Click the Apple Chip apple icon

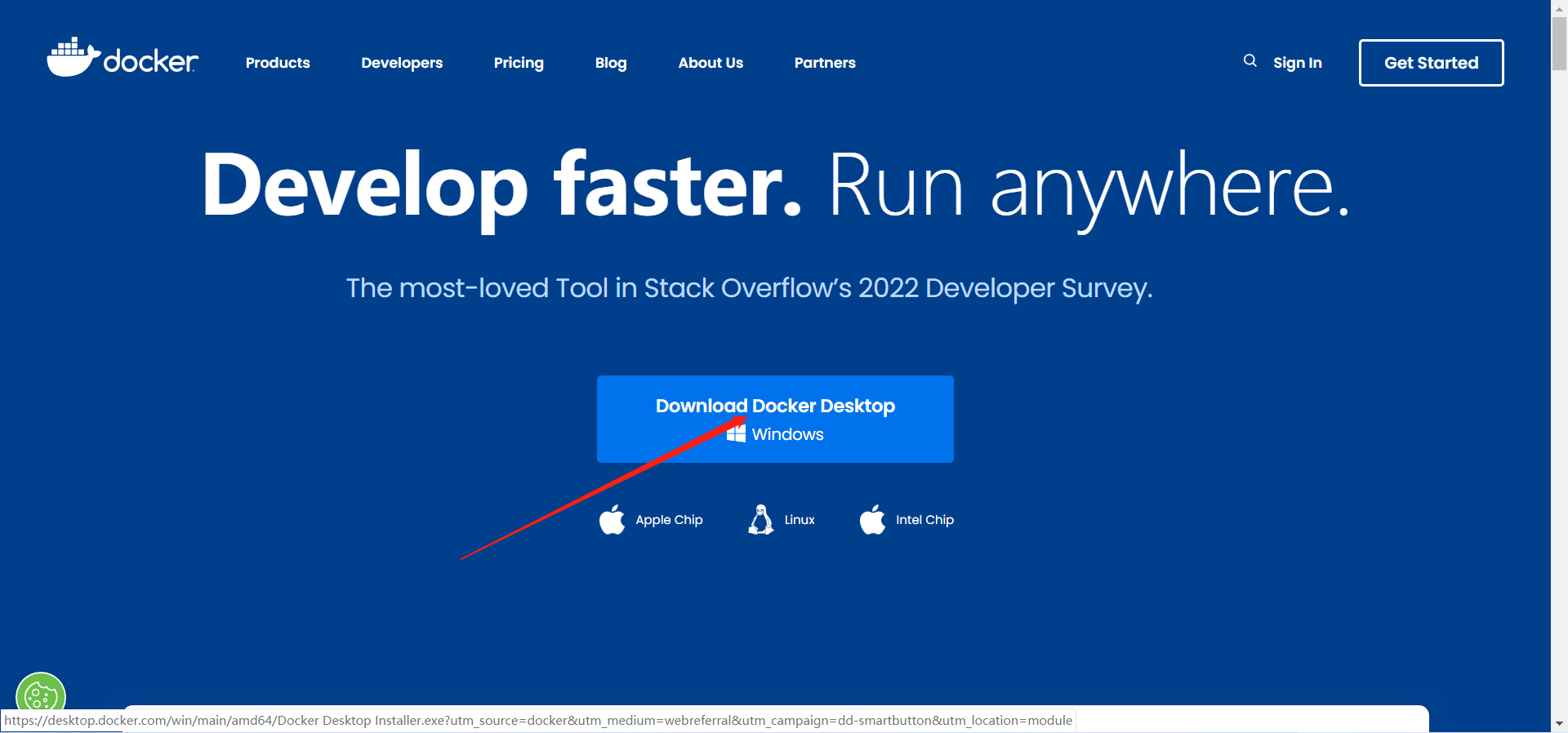612,519
